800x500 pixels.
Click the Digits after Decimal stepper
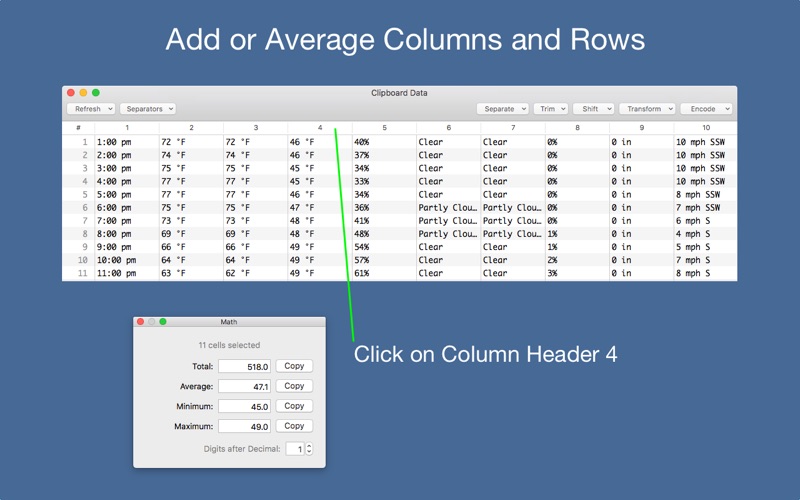click(x=309, y=449)
